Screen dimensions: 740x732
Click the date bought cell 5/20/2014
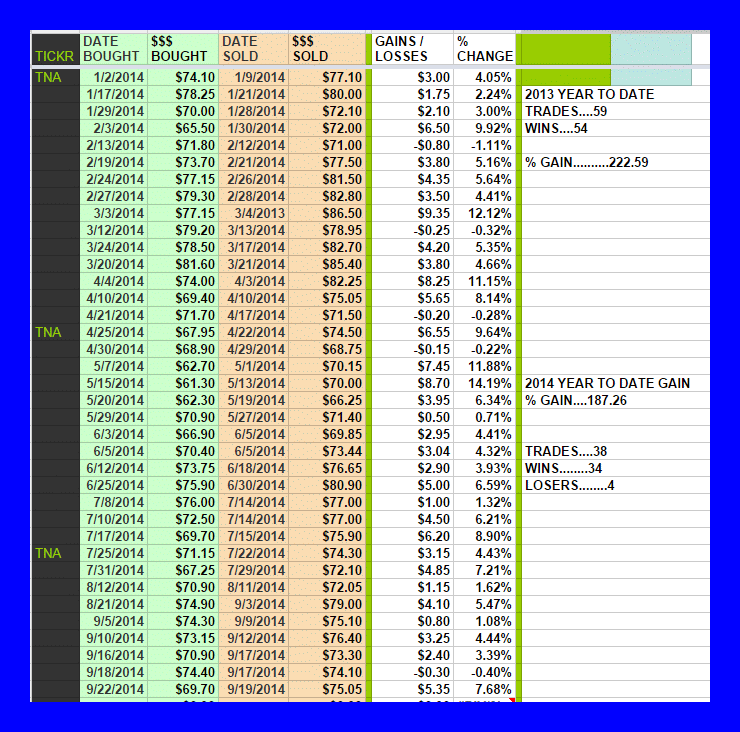coord(113,400)
